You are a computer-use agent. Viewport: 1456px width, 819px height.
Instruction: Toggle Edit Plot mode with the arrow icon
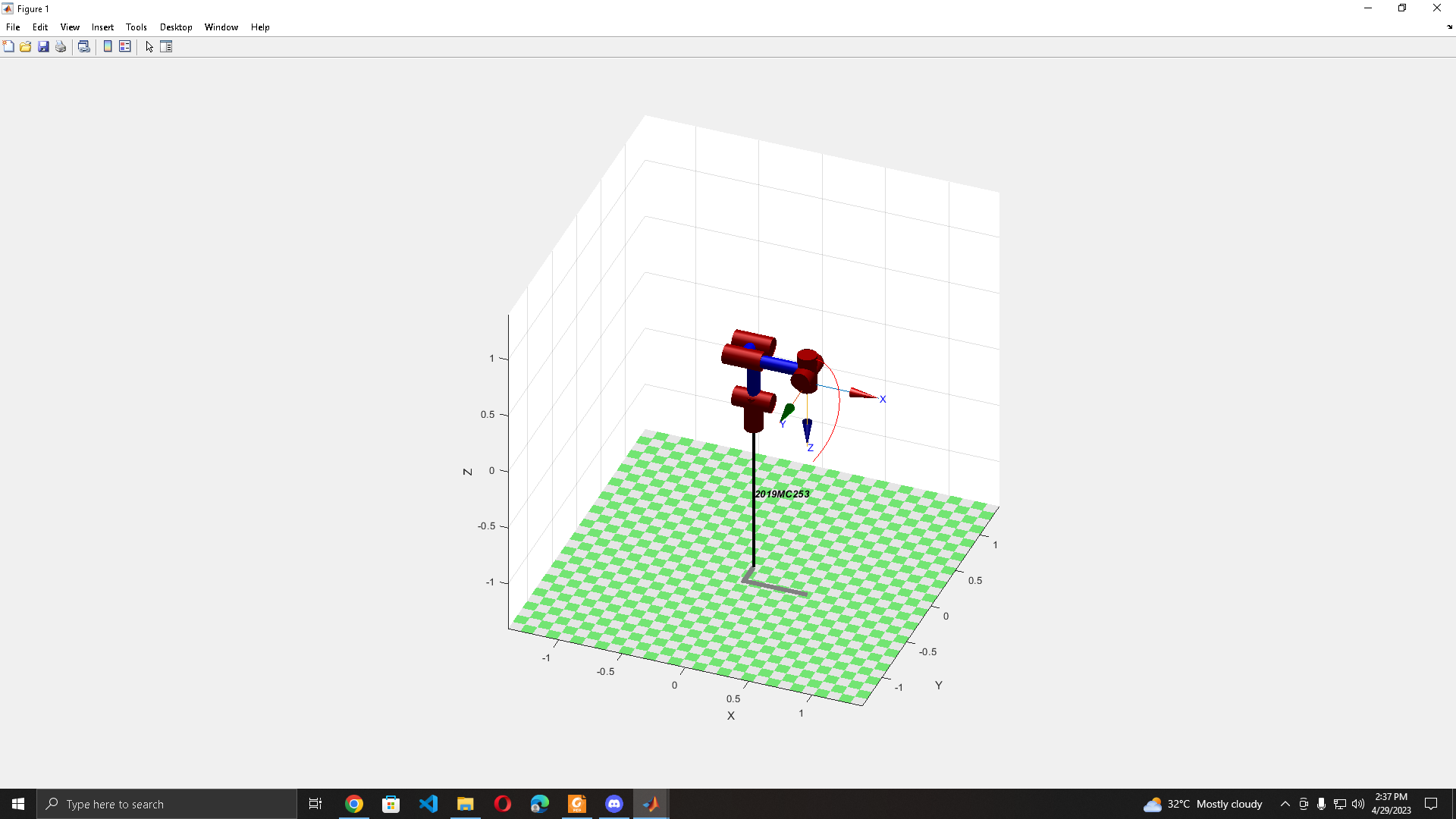click(149, 46)
